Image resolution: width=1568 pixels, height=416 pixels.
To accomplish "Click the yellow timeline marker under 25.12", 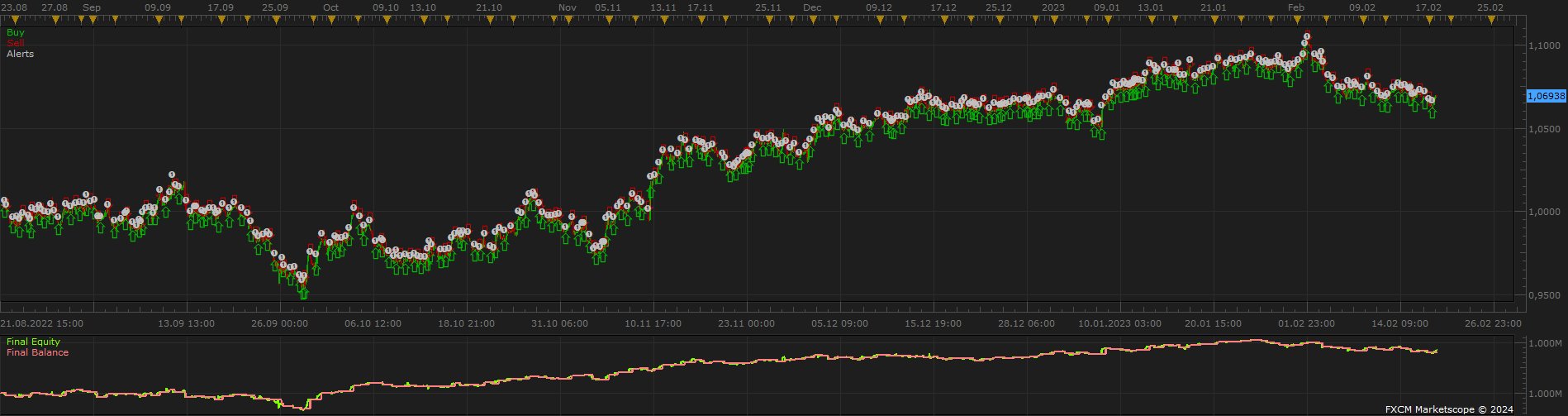I will (x=998, y=19).
